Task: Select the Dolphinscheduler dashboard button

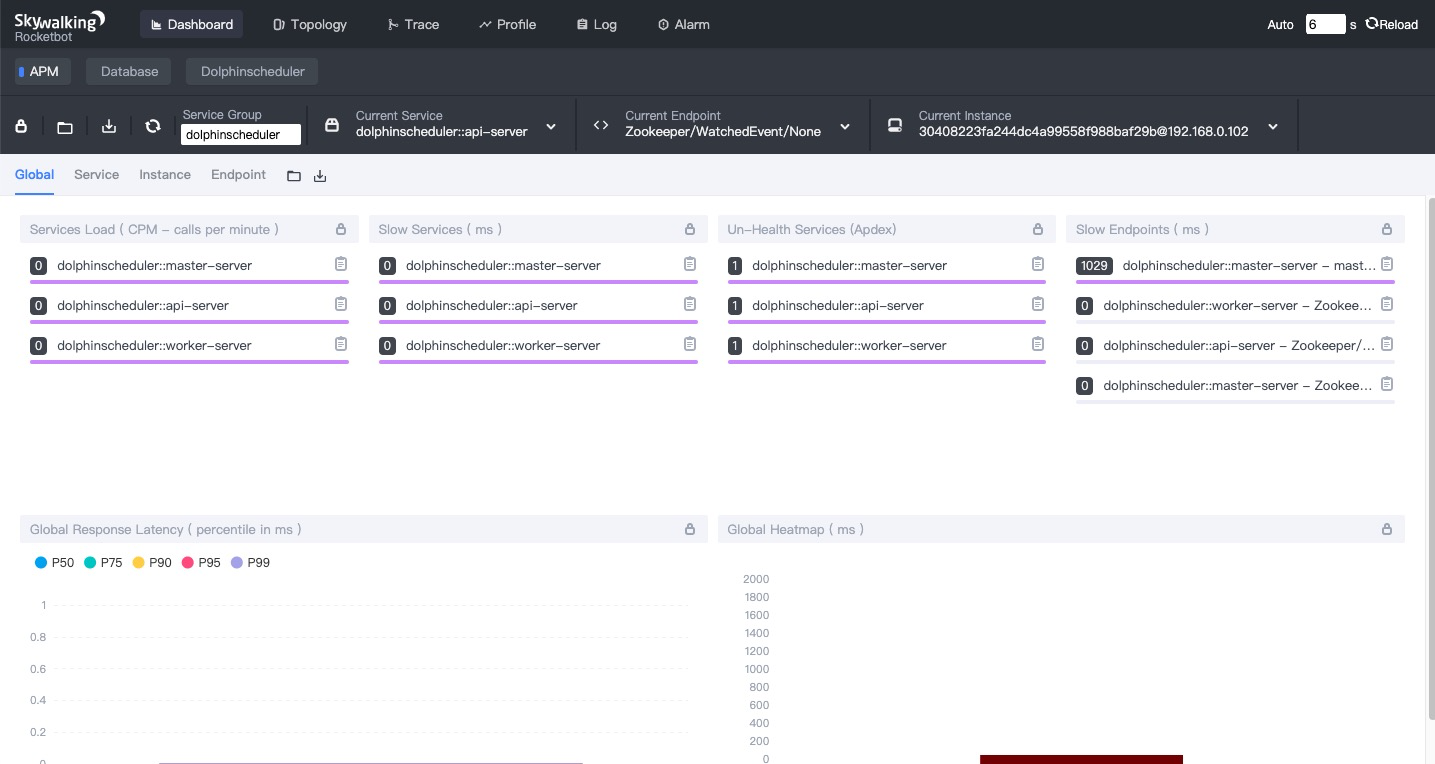Action: (252, 71)
